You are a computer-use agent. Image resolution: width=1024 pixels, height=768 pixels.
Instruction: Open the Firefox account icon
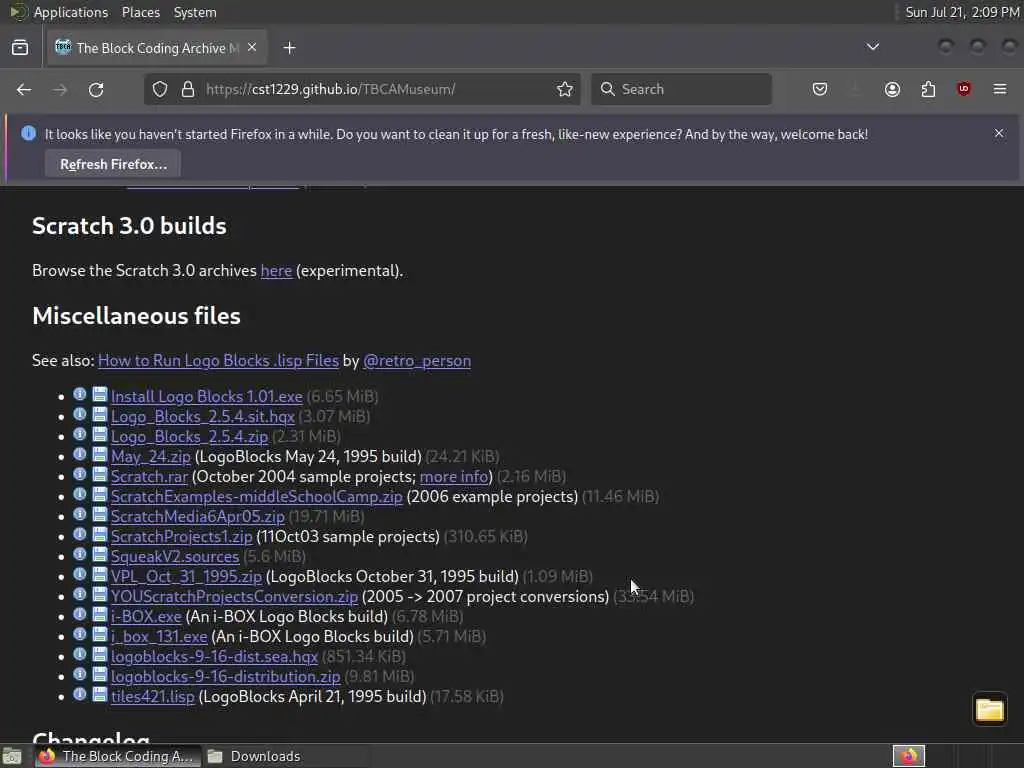[x=892, y=89]
